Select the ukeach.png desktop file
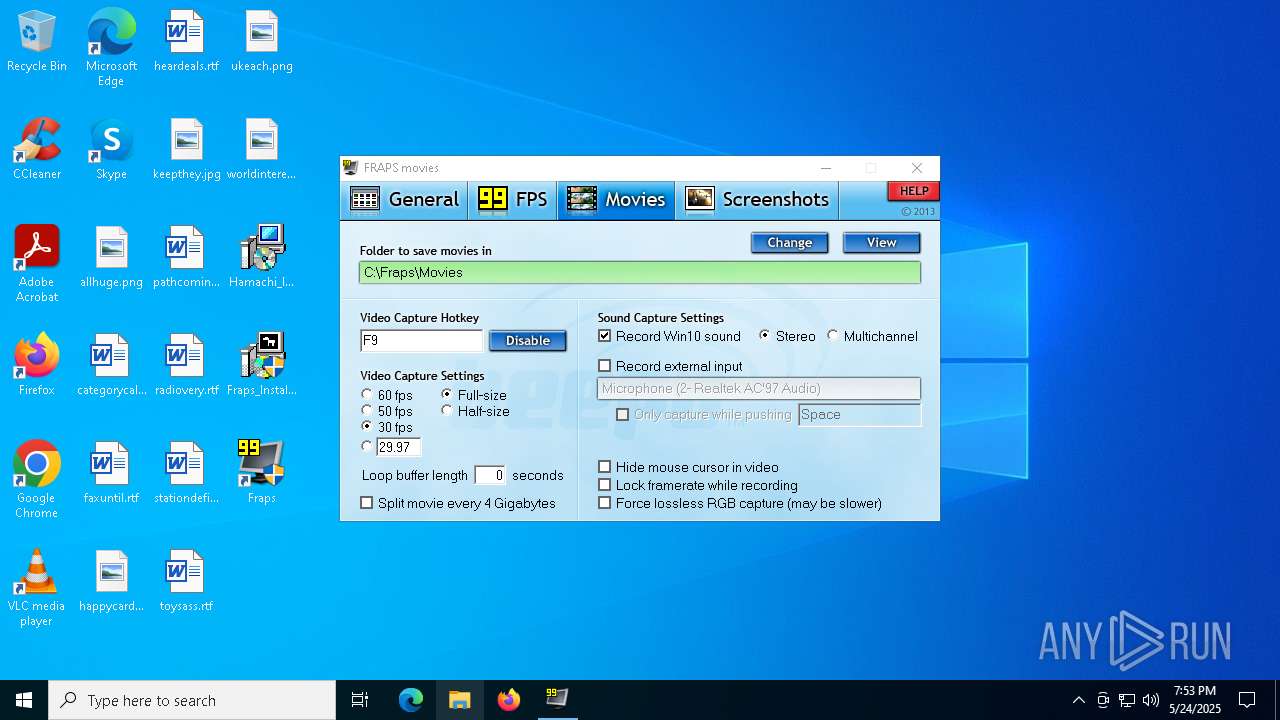 [262, 42]
